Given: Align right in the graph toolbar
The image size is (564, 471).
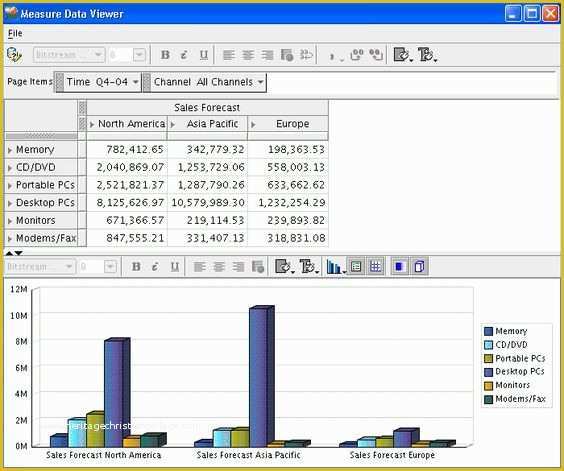Looking at the screenshot, I should (x=238, y=267).
